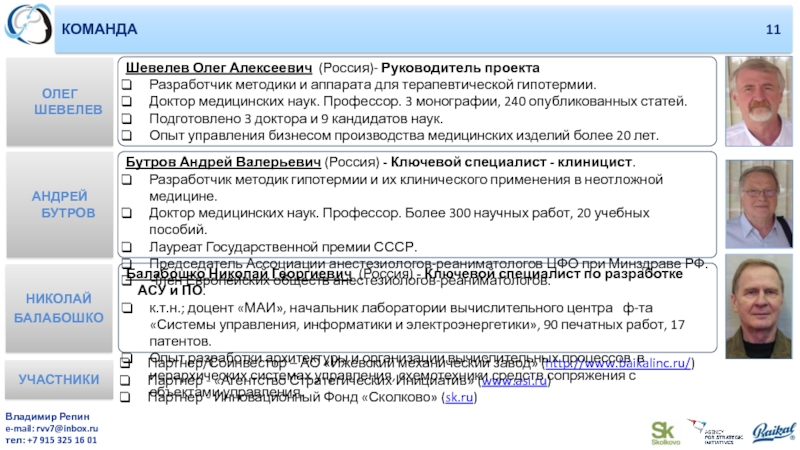800x450 pixels.
Task: Click the name Бутров Андрей Валерьевич
Action: [223, 162]
